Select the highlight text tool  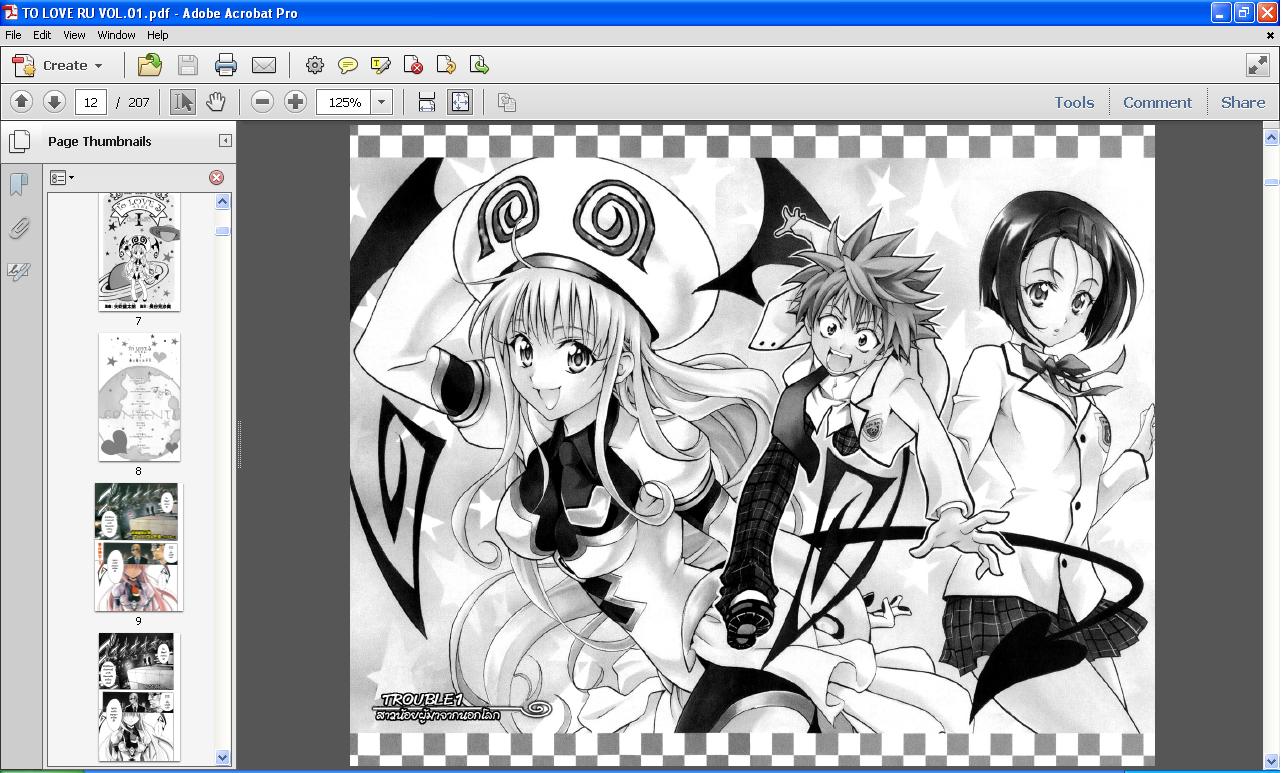coord(380,65)
